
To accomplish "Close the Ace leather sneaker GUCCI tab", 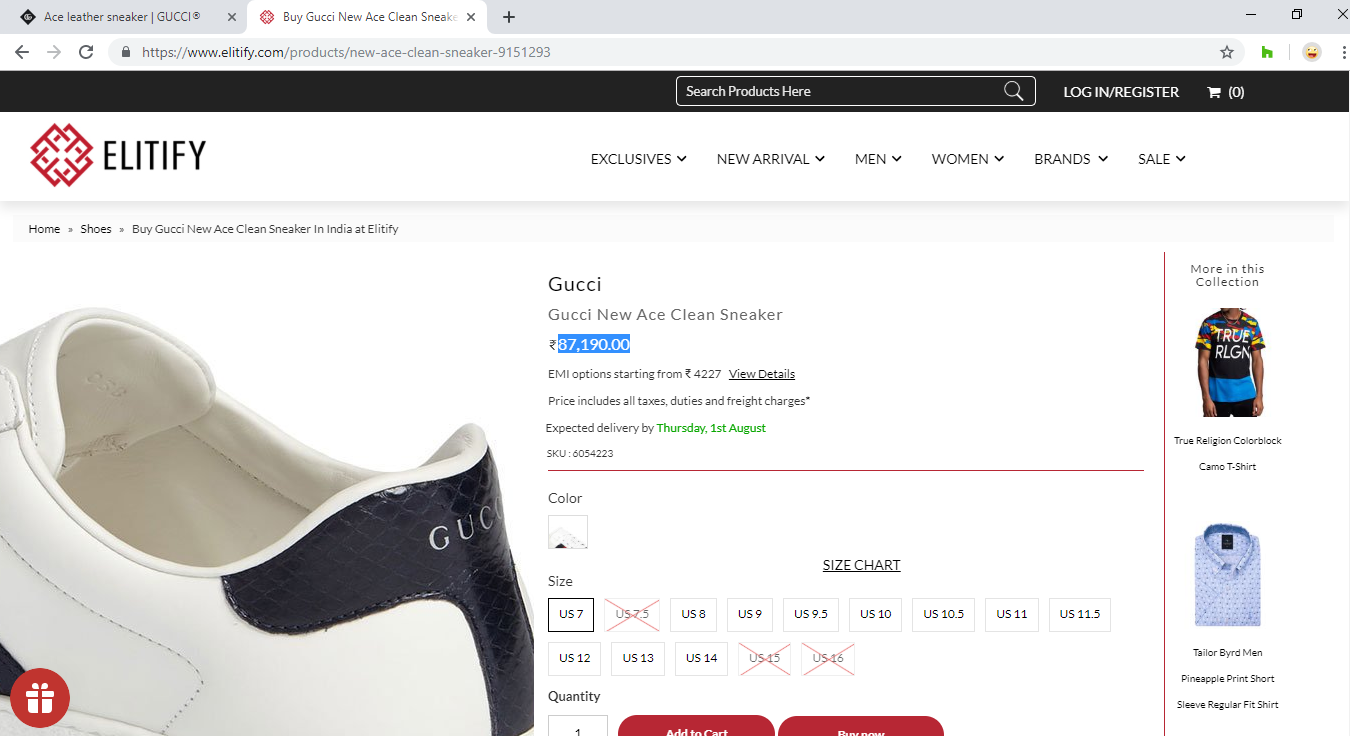I will tap(231, 17).
